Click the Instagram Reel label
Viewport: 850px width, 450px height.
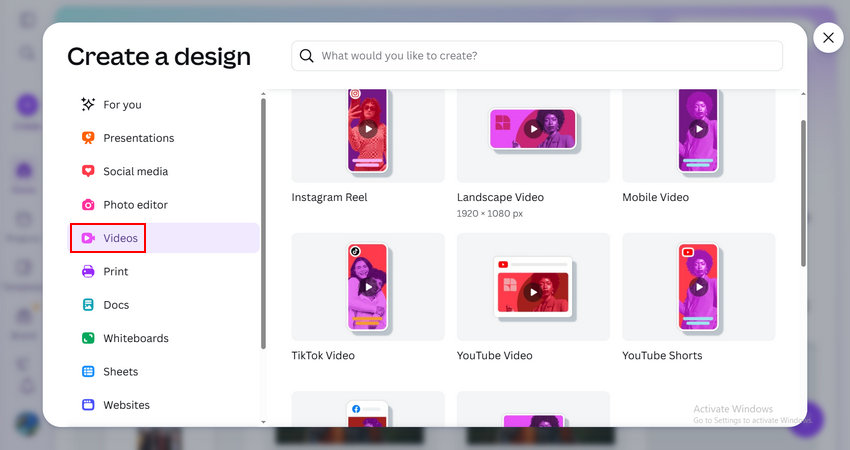[x=329, y=197]
